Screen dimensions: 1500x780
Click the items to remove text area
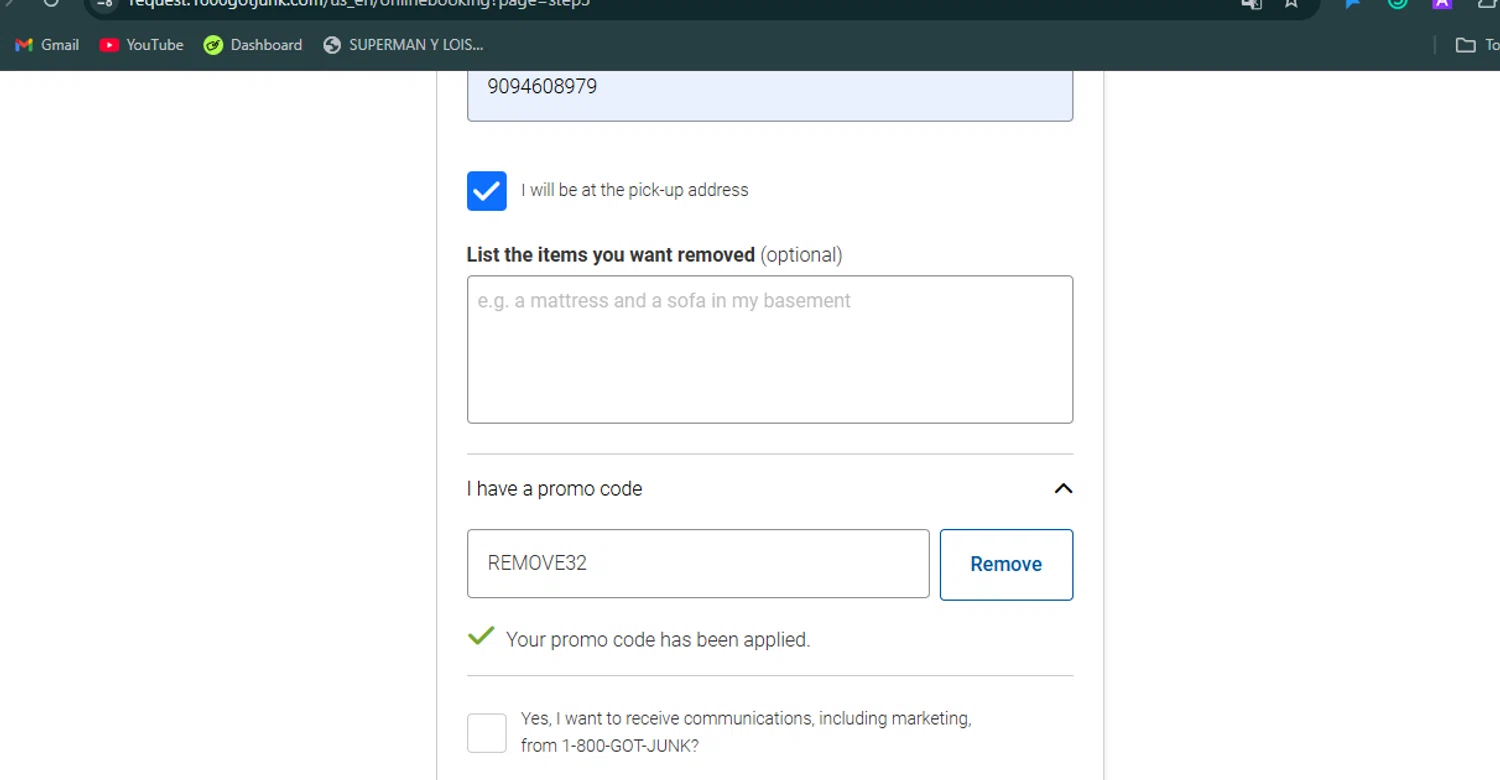tap(770, 349)
